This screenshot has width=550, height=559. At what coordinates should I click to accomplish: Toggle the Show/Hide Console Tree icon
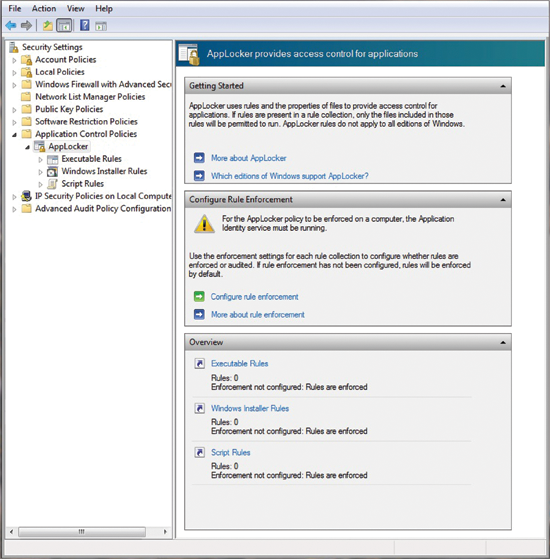(x=65, y=26)
